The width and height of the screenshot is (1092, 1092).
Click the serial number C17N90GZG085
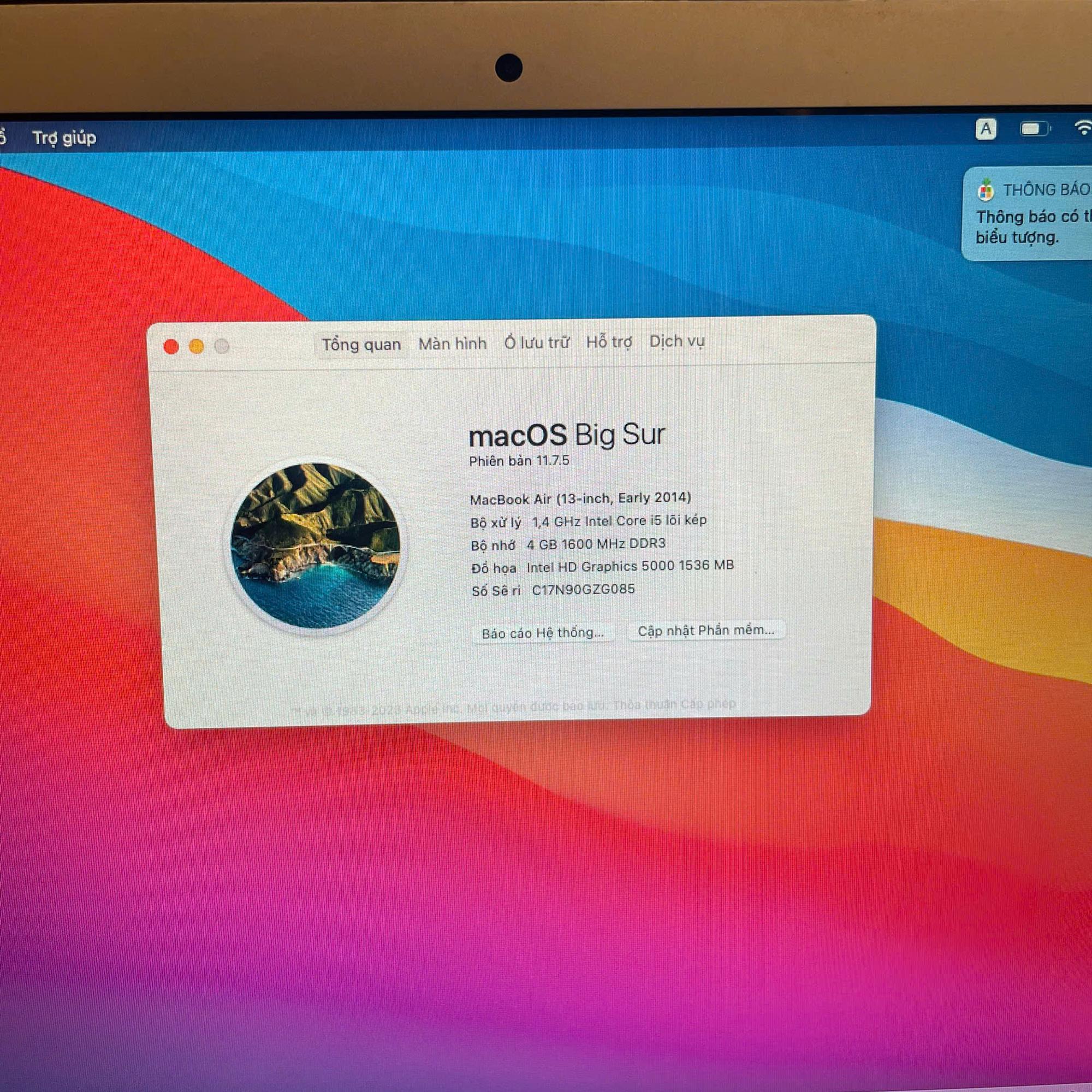click(583, 590)
